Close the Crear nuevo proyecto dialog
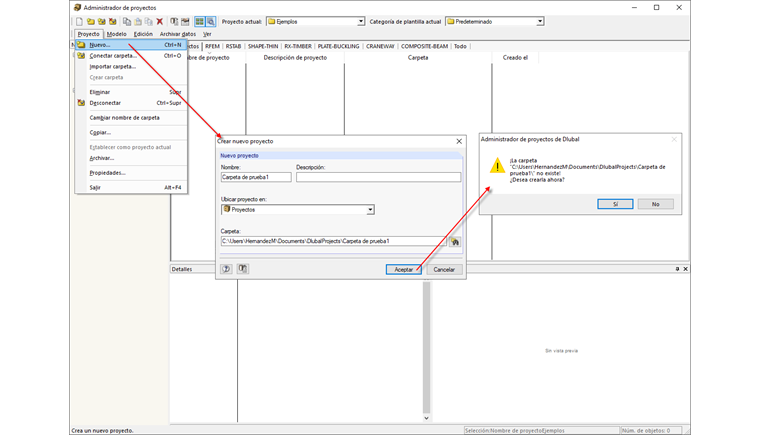 tap(459, 141)
